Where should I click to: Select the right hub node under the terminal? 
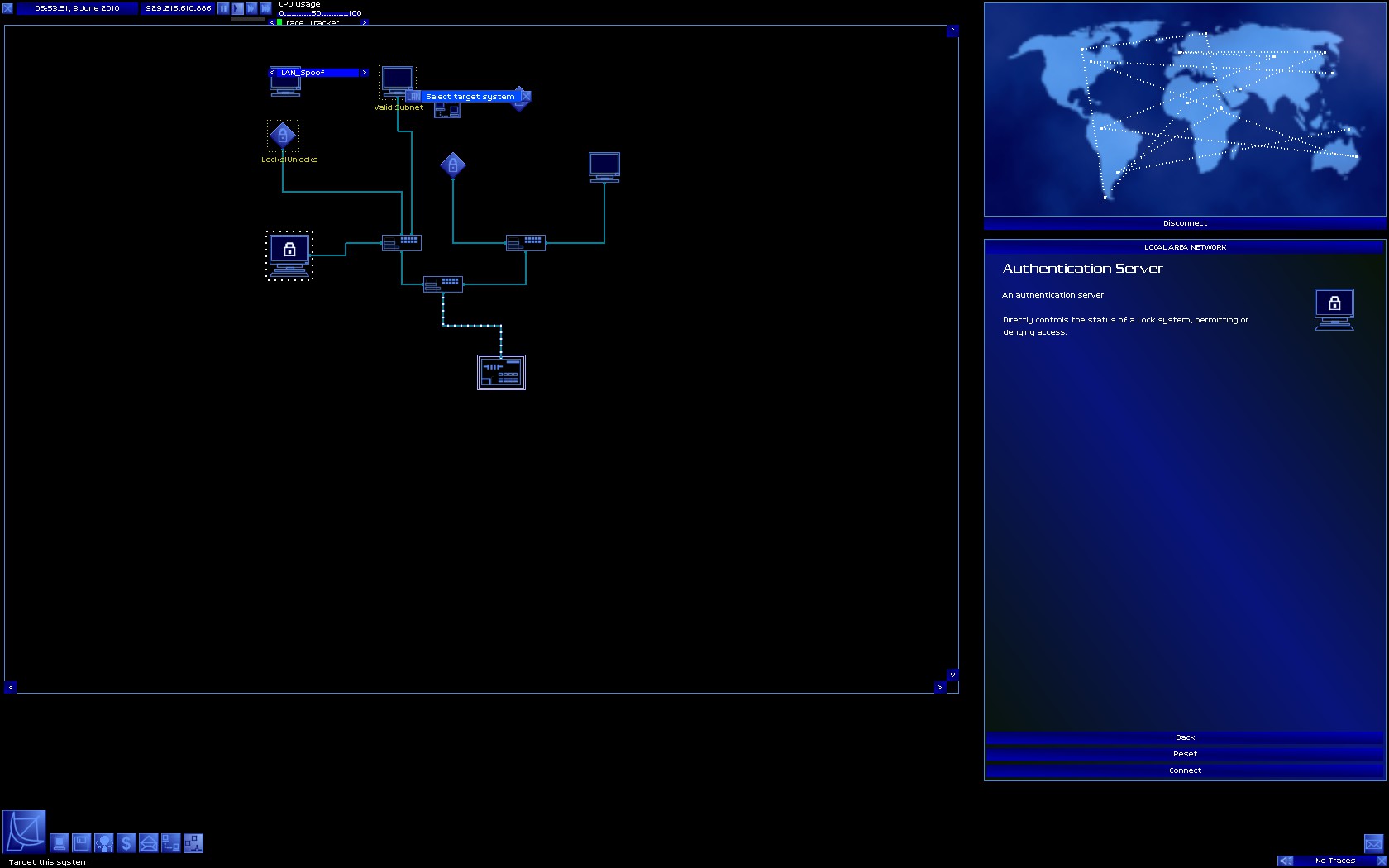[x=526, y=243]
